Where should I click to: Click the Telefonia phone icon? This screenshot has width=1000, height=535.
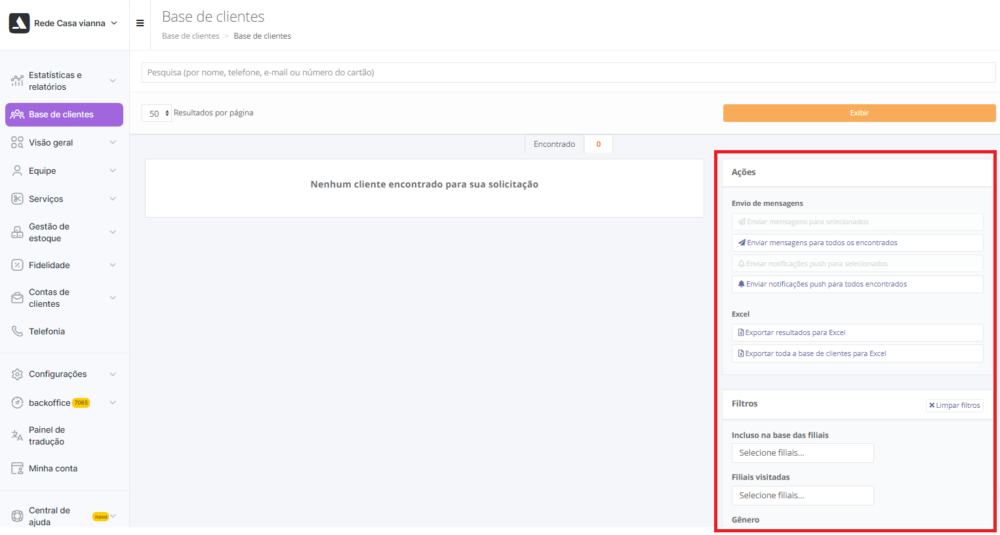coord(17,332)
